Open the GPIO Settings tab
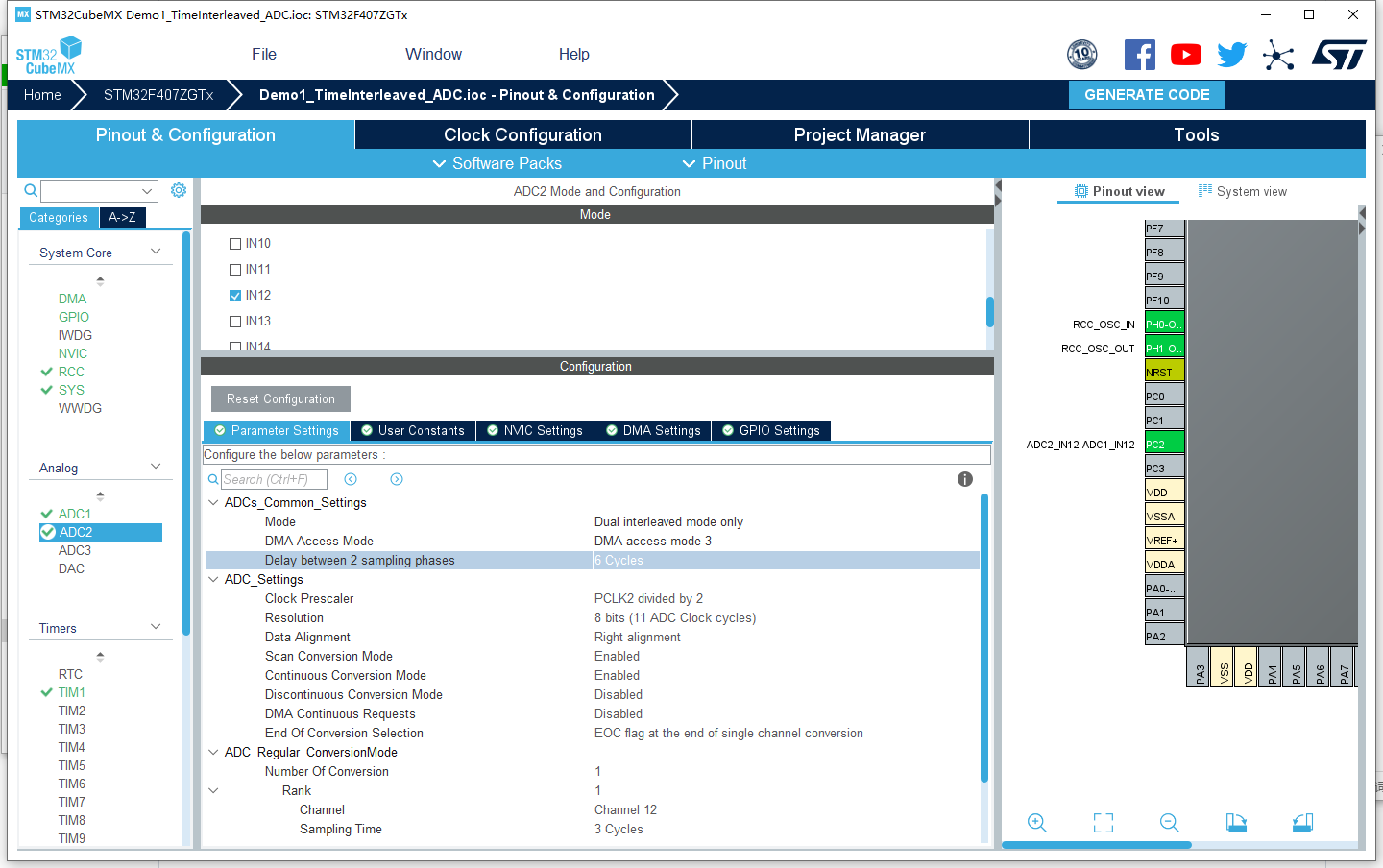The image size is (1383, 868). tap(771, 430)
